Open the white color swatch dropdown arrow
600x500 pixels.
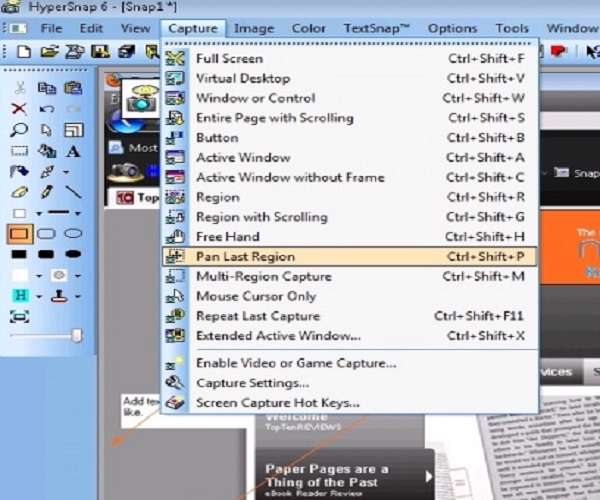pyautogui.click(x=39, y=276)
